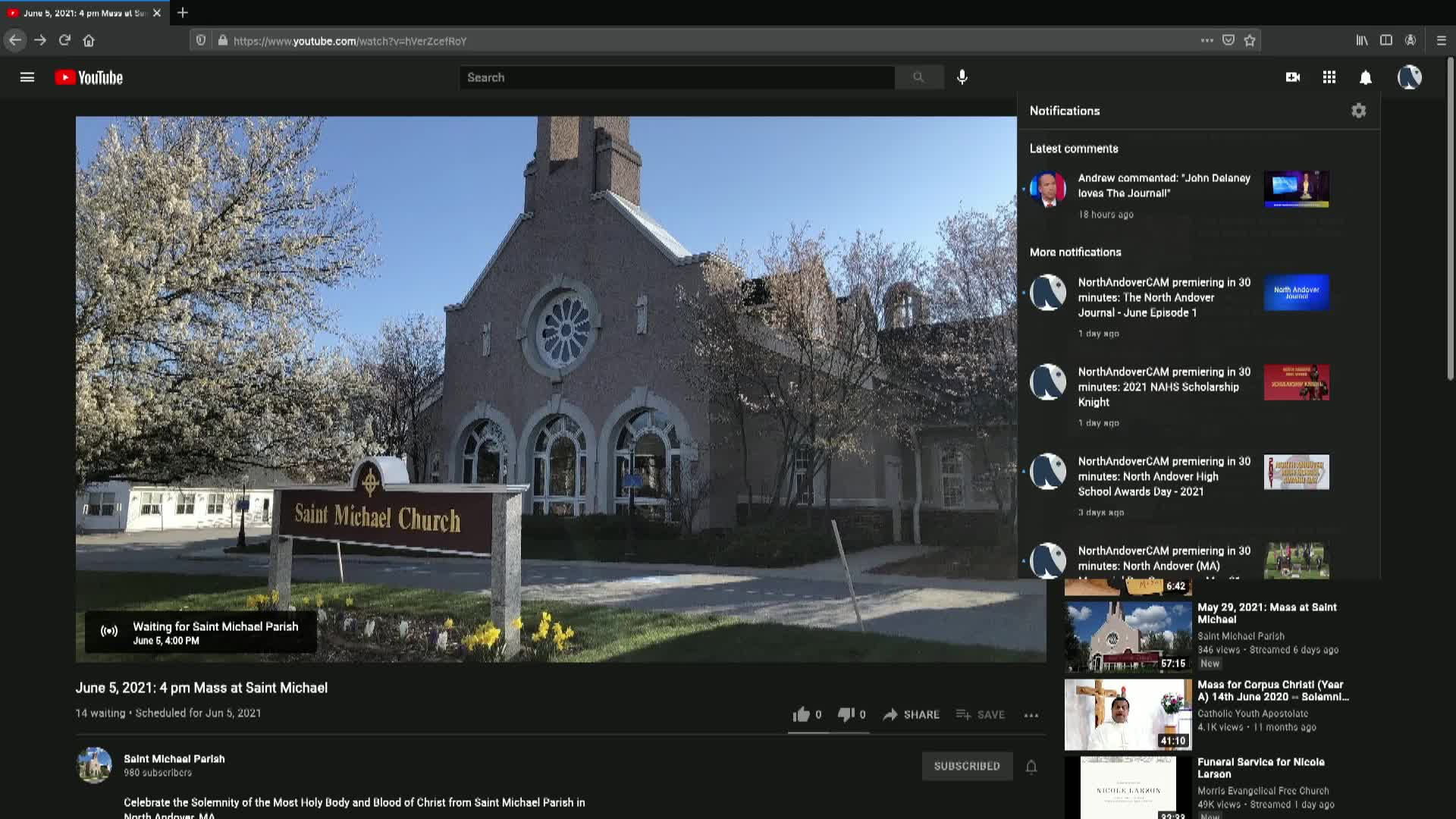Click the site lock padlock icon
This screenshot has height=819, width=1456.
222,41
